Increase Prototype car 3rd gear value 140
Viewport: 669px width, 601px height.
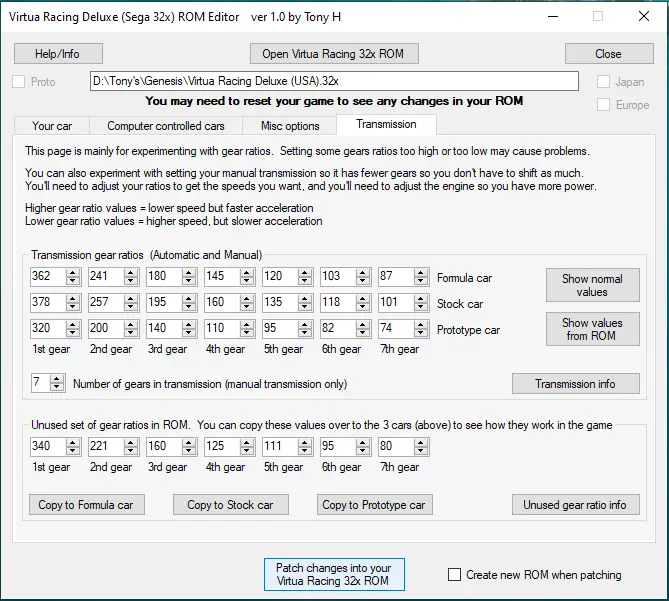pyautogui.click(x=189, y=325)
